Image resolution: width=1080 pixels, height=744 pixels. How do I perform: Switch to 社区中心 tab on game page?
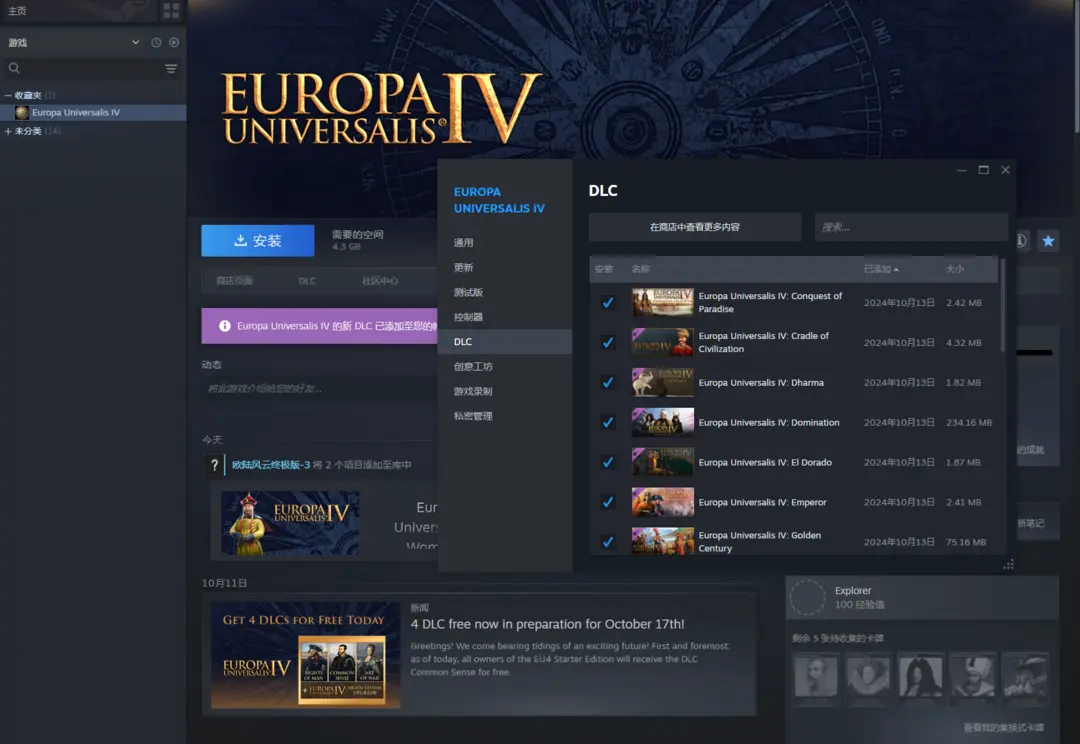(x=380, y=281)
